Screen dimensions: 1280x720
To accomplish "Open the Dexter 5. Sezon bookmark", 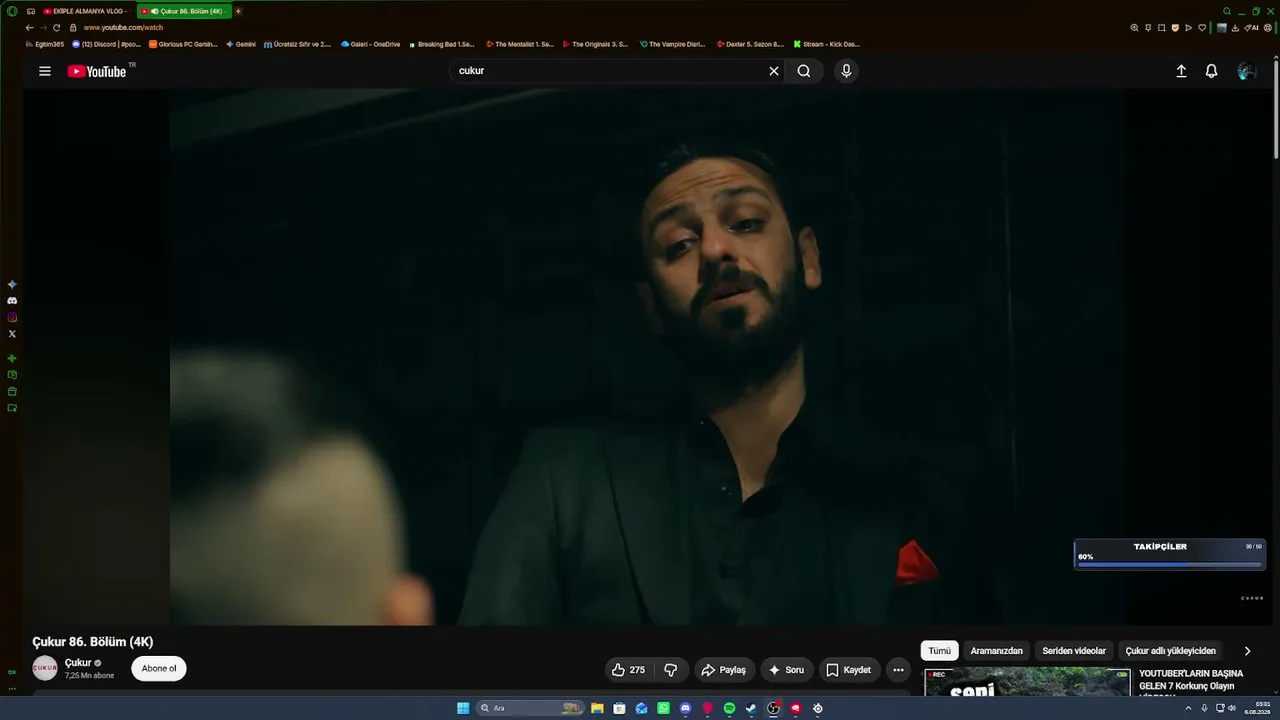I will [x=750, y=44].
